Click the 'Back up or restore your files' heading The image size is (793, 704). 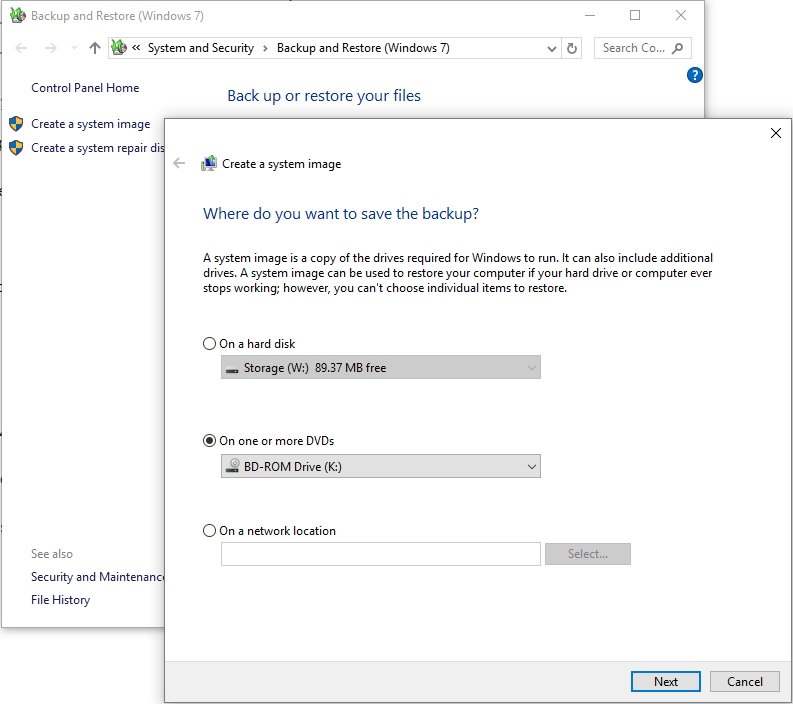click(324, 96)
